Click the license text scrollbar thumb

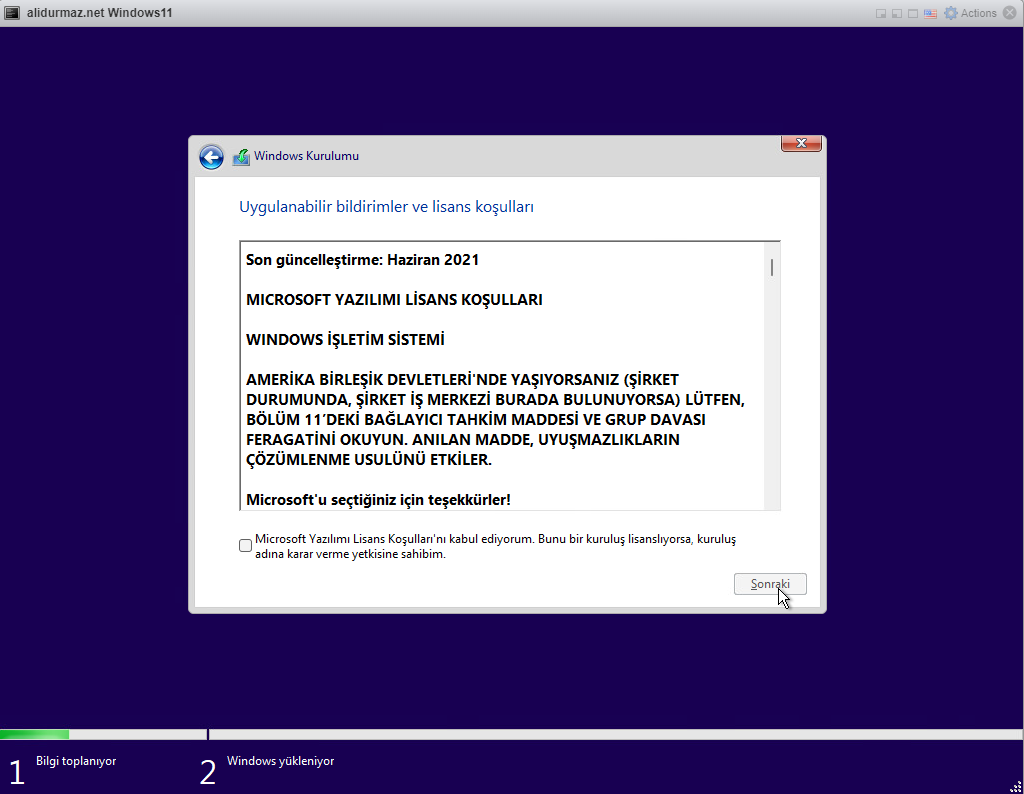[771, 267]
